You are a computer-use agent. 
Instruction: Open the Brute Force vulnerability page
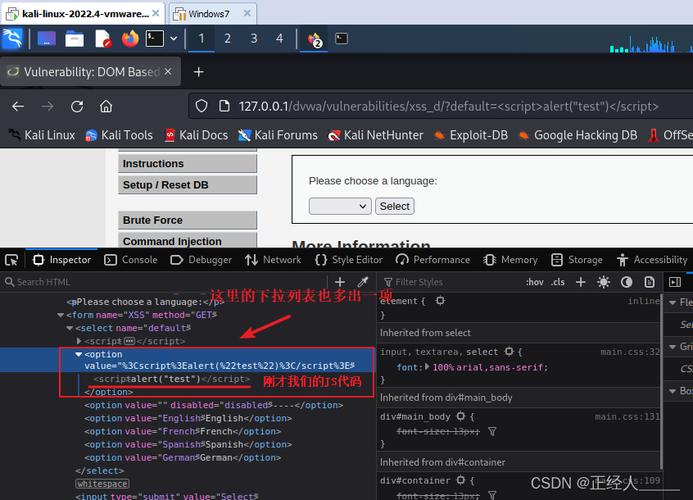(x=187, y=220)
